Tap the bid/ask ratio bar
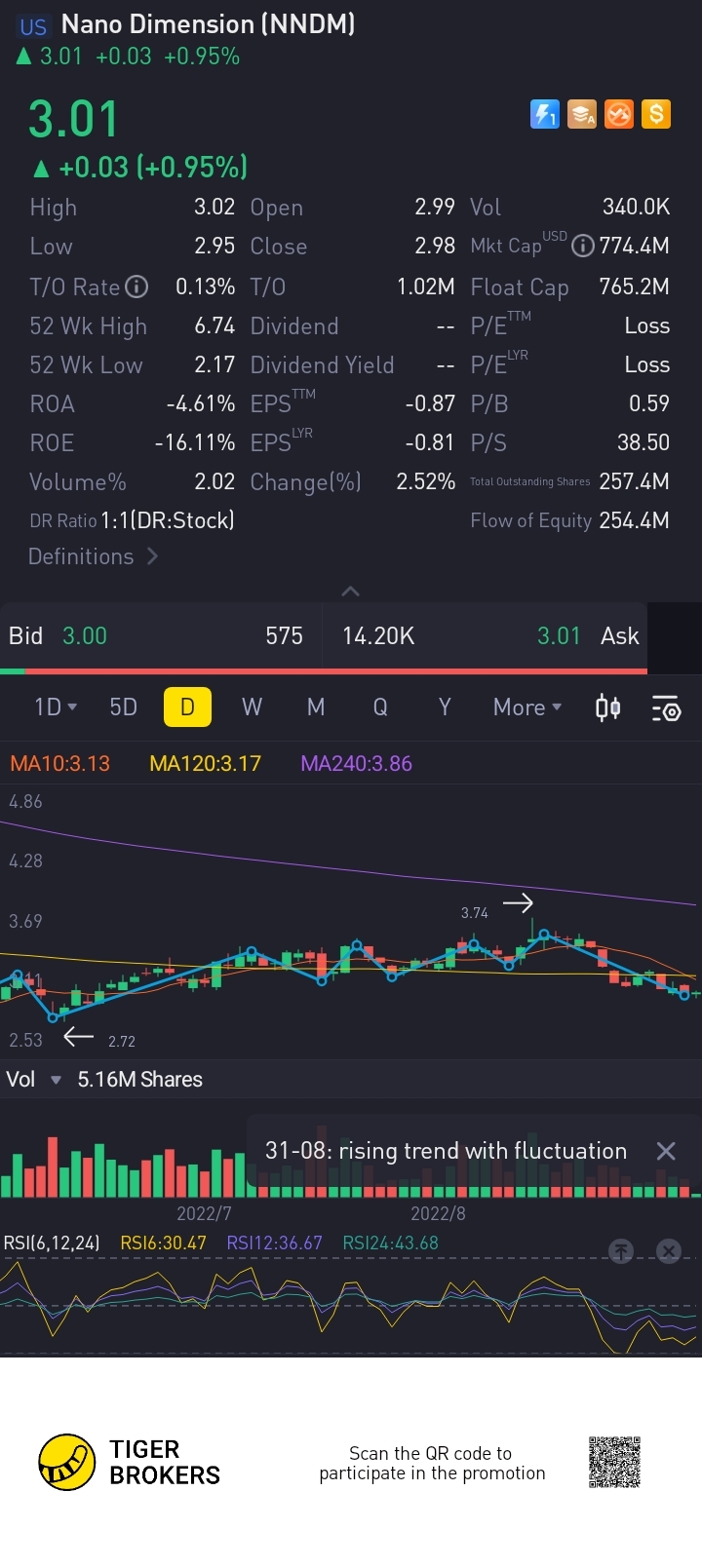Screen dimensions: 702x1568 324,670
